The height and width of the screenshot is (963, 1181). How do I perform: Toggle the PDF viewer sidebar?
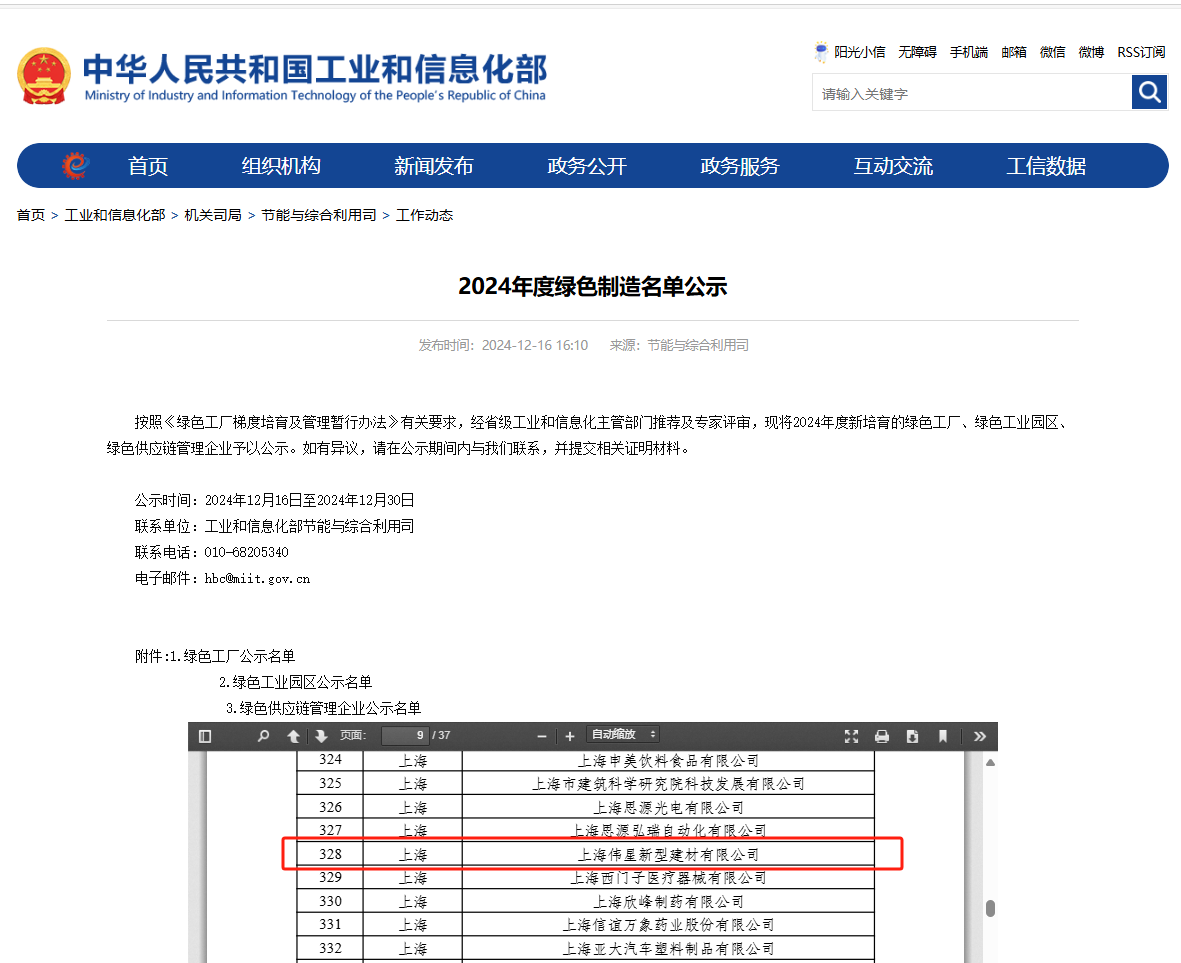pos(205,736)
